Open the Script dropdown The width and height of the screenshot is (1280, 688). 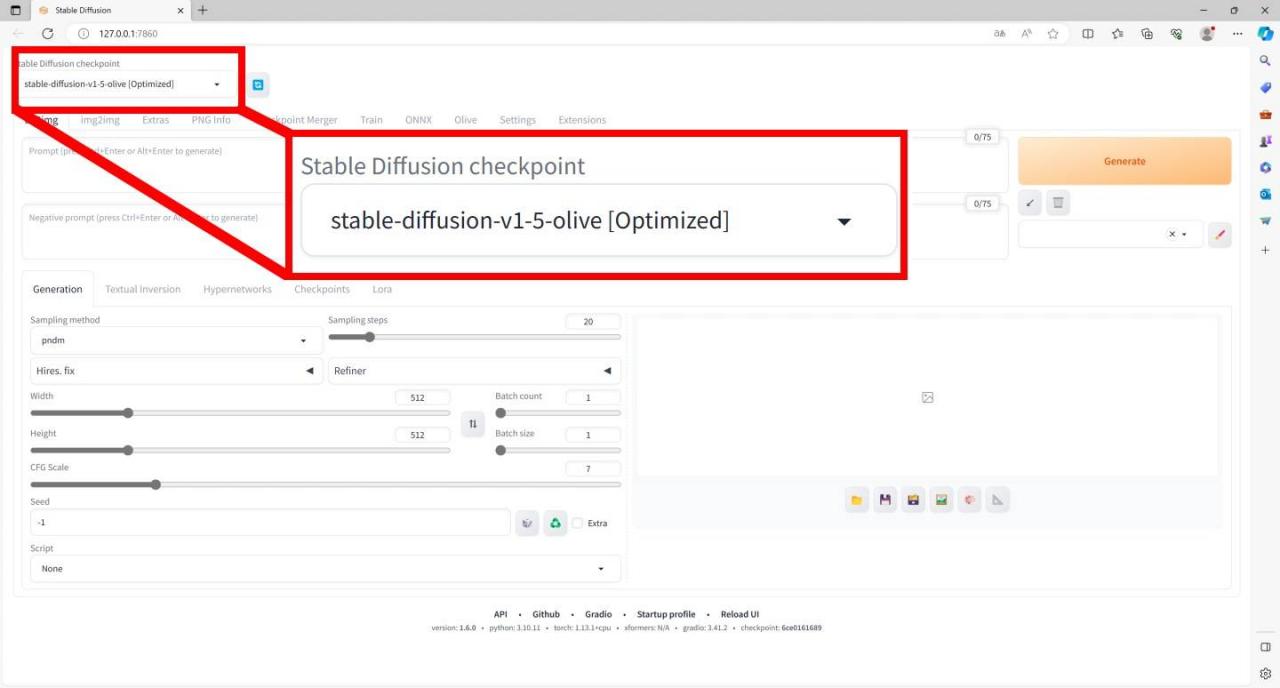(x=325, y=569)
